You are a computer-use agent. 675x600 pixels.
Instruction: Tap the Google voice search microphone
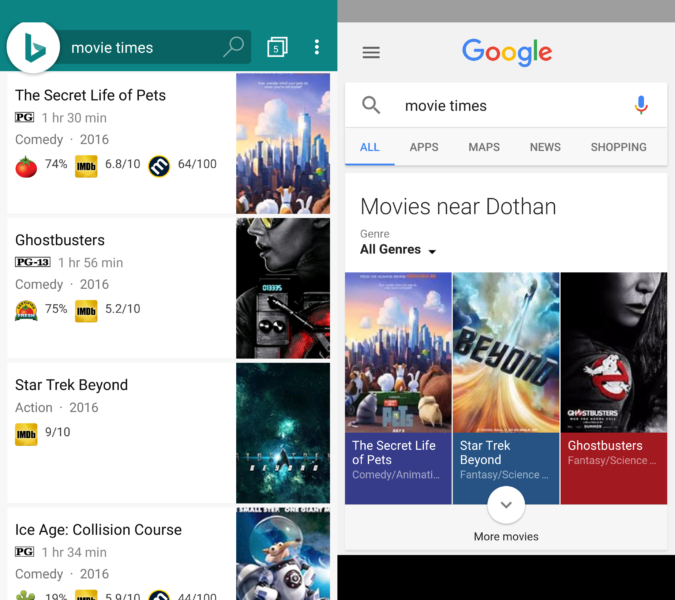(641, 105)
